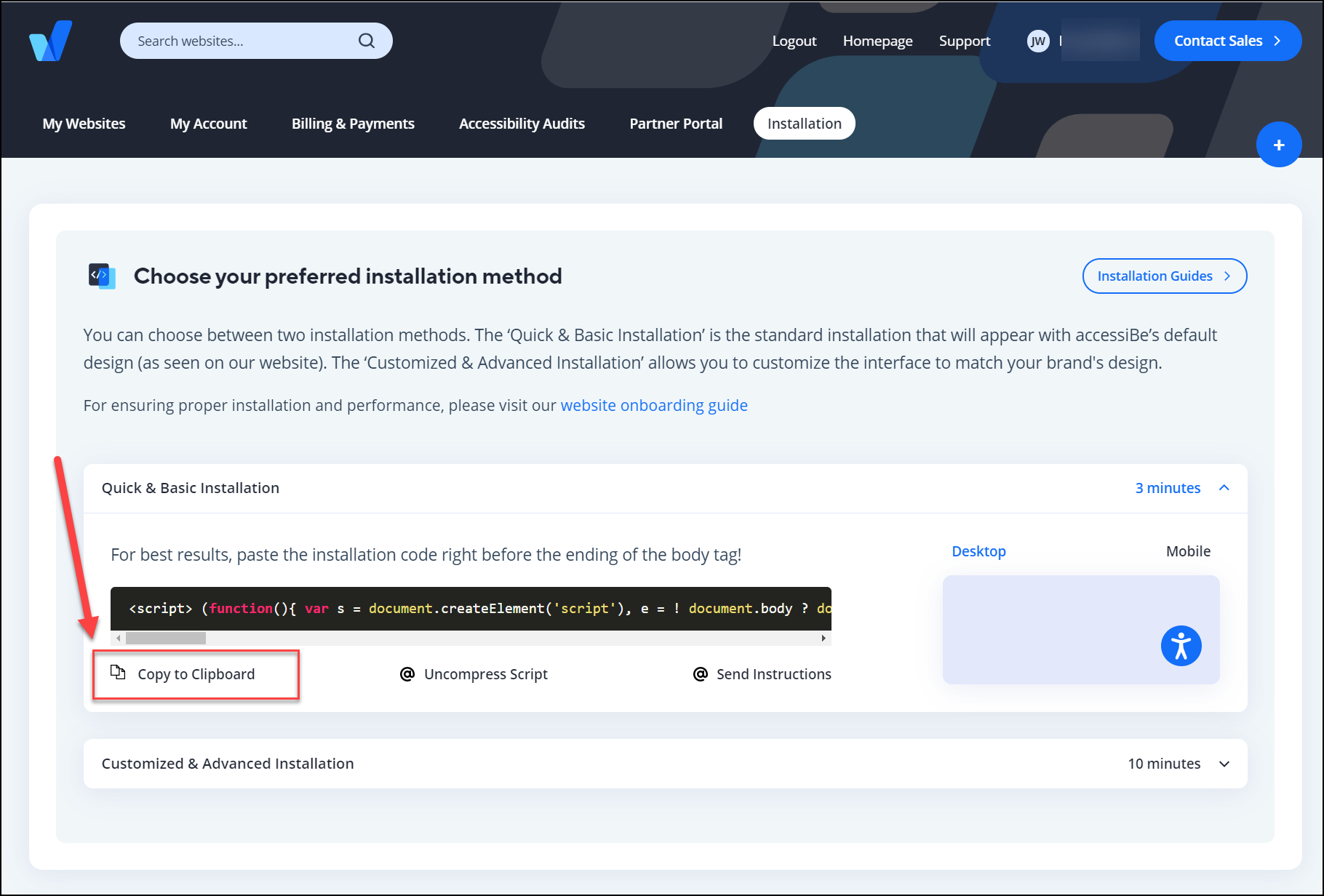Expand the Customized & Advanced Installation section
The image size is (1324, 896).
(666, 764)
